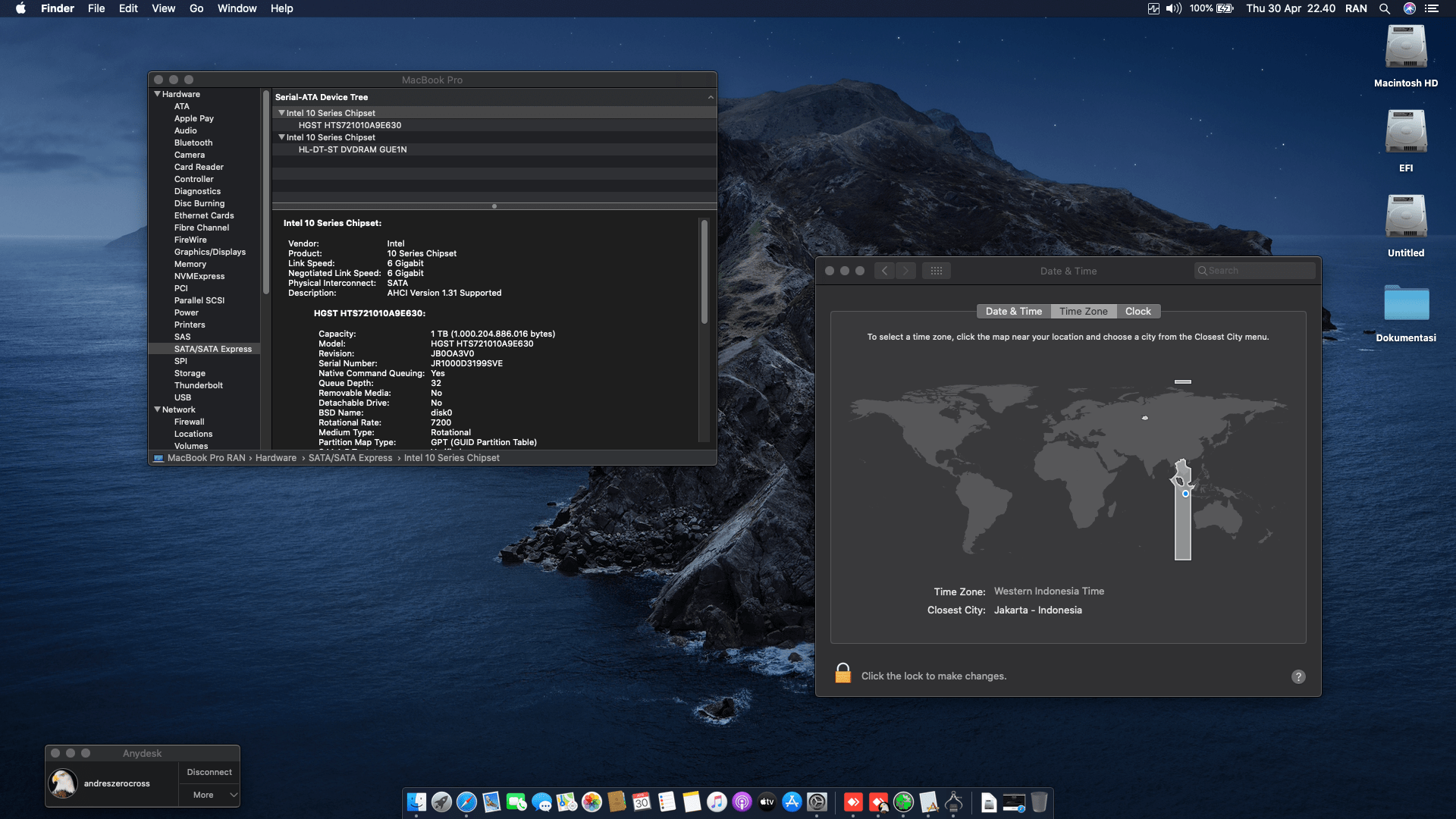Image resolution: width=1456 pixels, height=819 pixels.
Task: Collapse the Hardware section in sidebar
Action: (x=158, y=94)
